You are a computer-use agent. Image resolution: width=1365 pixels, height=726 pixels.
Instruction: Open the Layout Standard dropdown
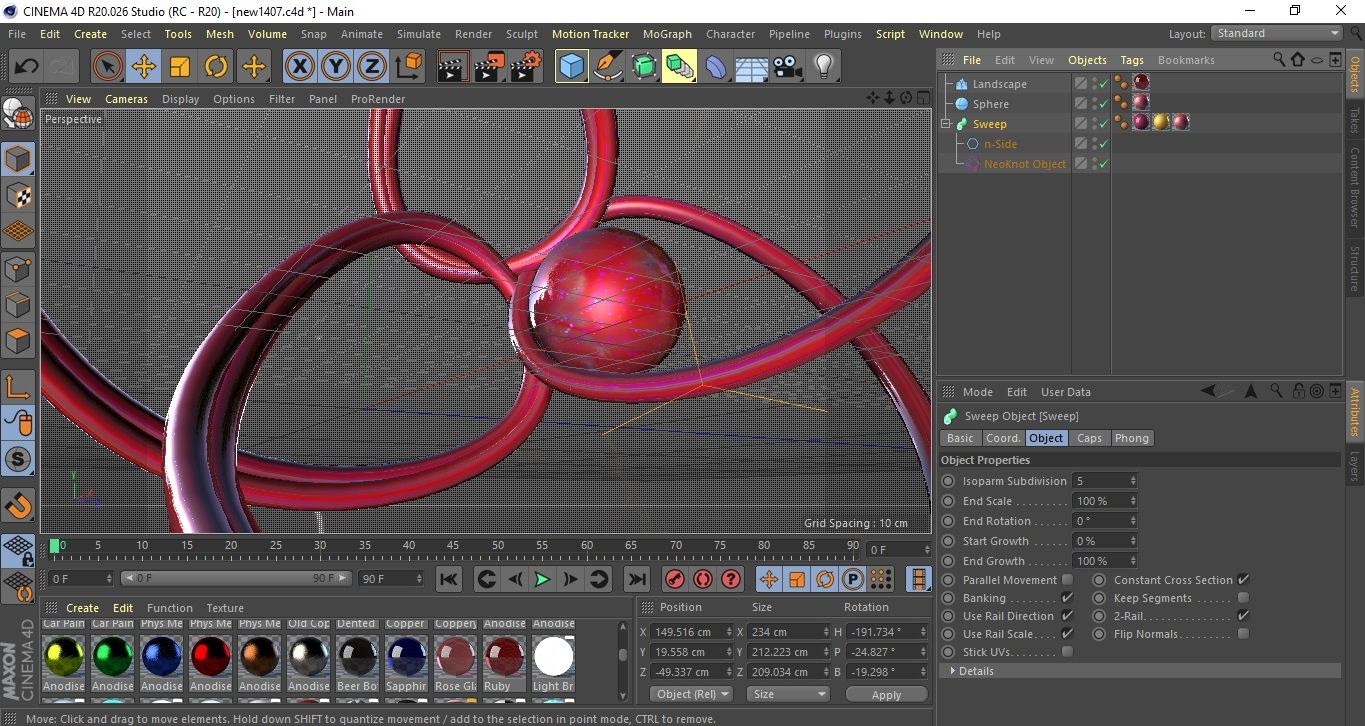click(x=1277, y=33)
